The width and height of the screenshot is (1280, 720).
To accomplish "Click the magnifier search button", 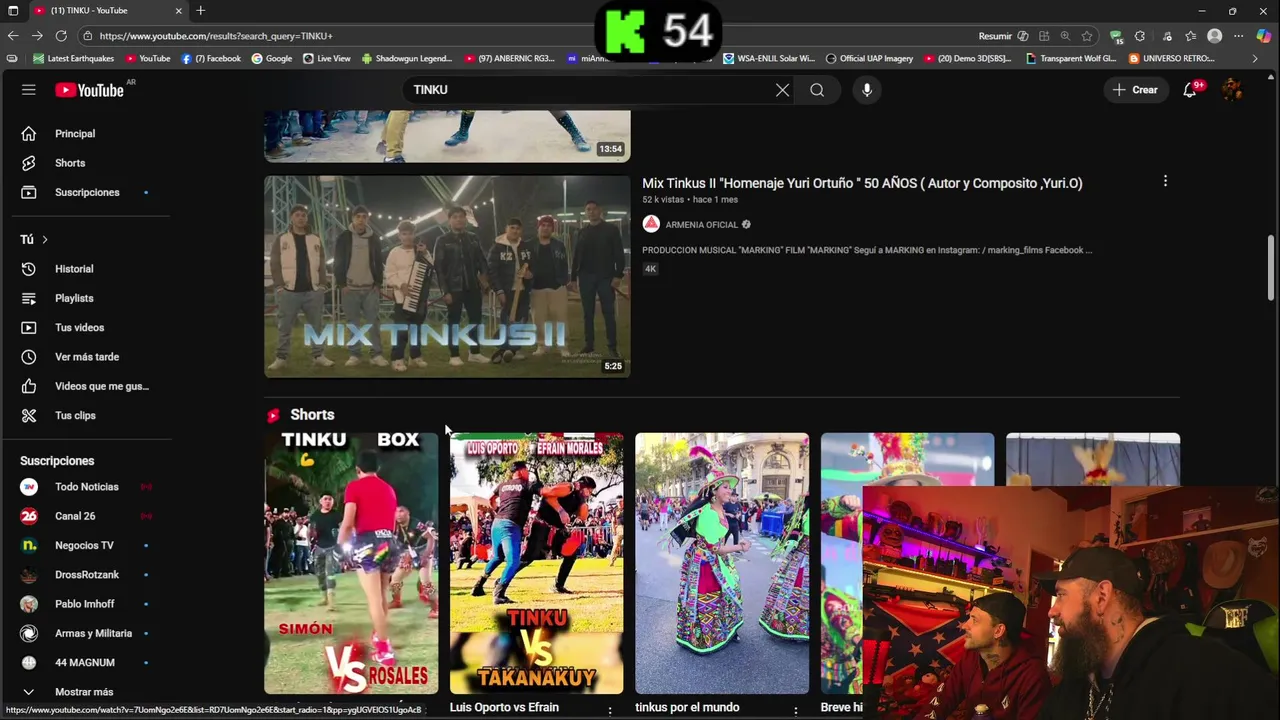I will (817, 90).
